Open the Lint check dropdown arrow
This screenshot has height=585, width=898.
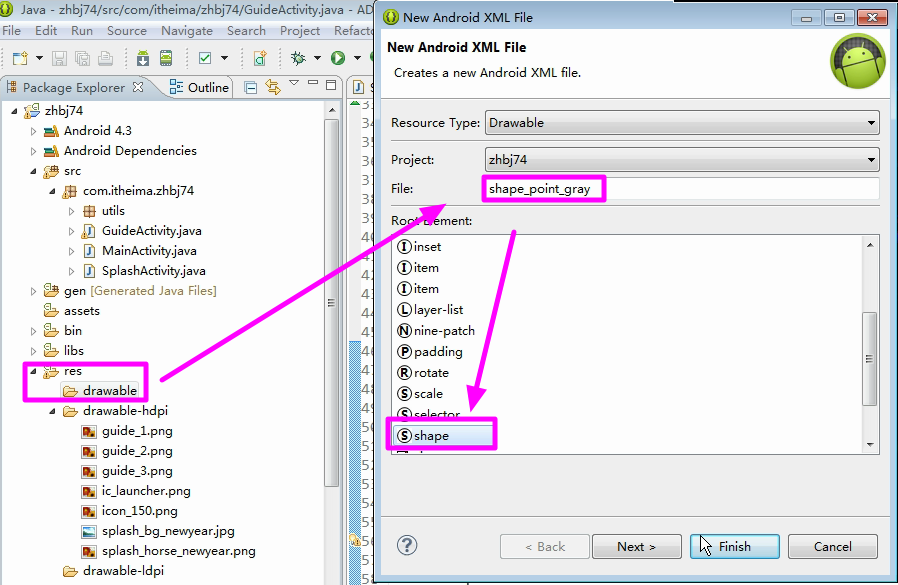(224, 58)
